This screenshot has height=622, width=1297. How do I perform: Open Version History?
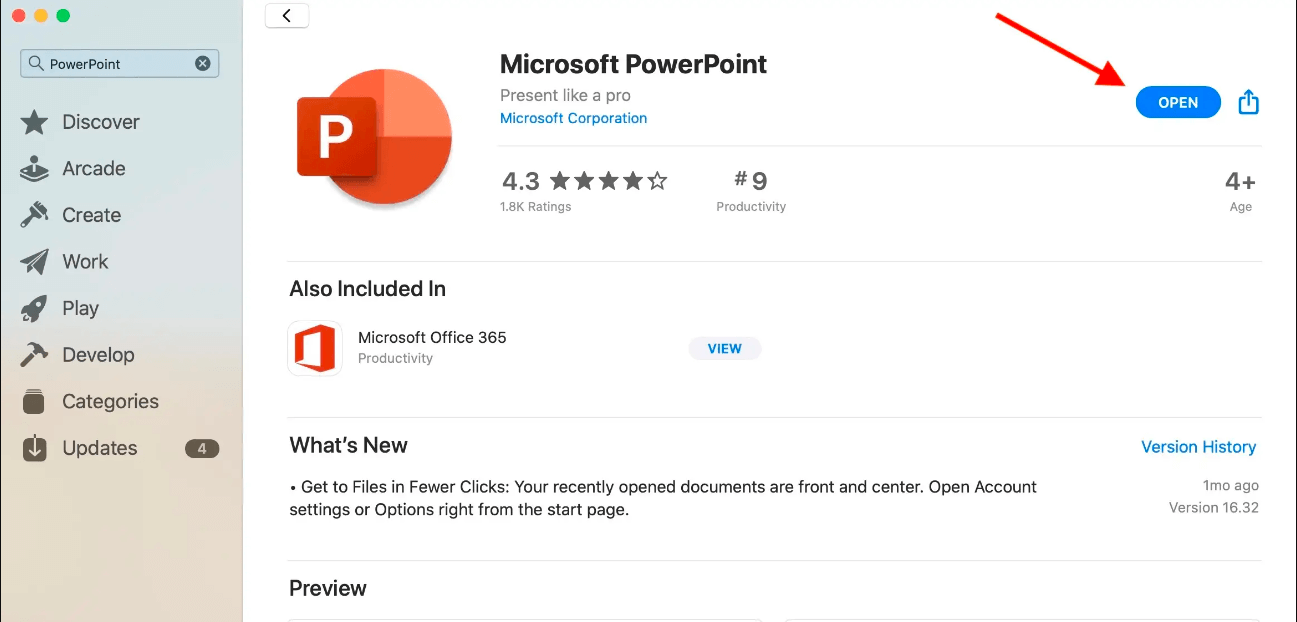coord(1199,446)
